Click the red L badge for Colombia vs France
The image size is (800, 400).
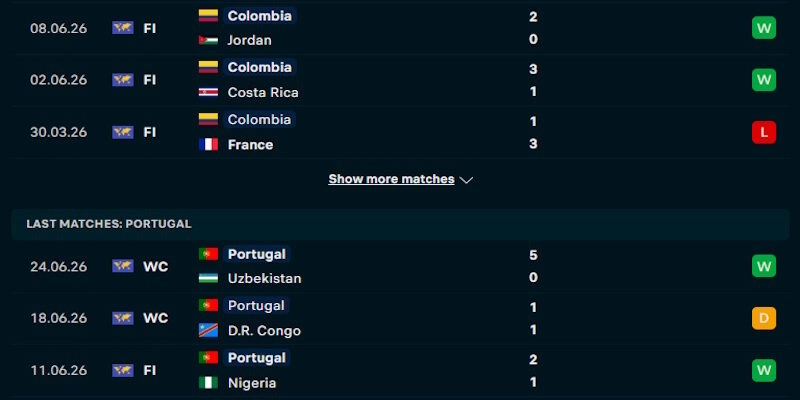click(763, 132)
